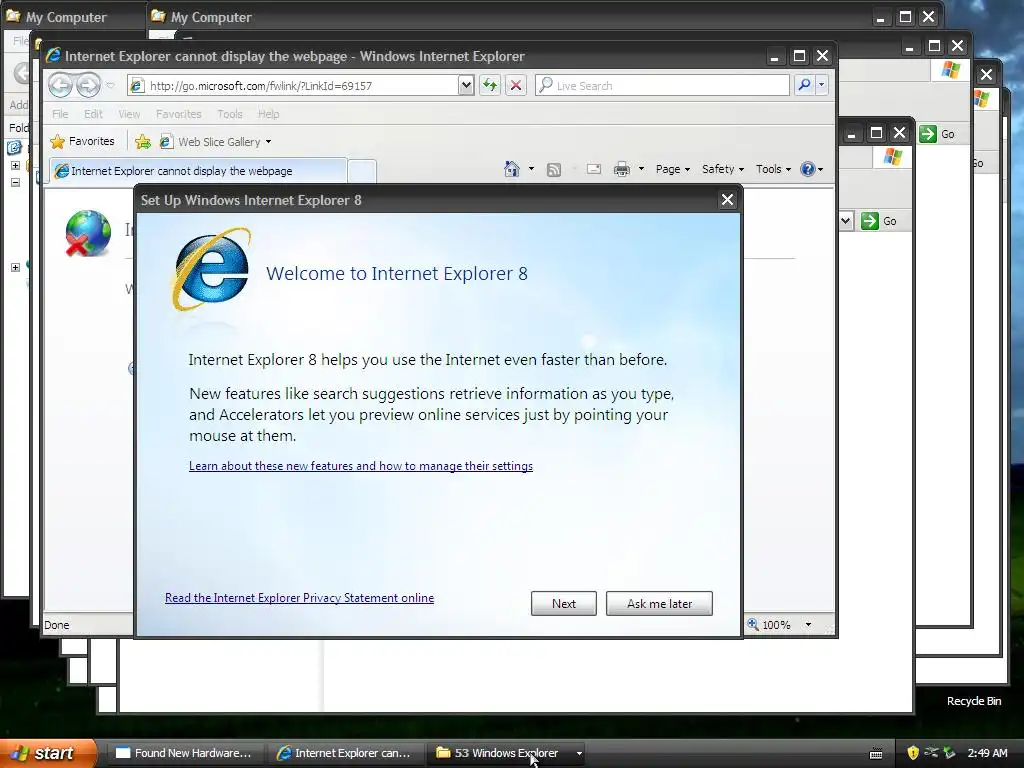The width and height of the screenshot is (1024, 768).
Task: Open the Favorites menu in menu bar
Action: pos(178,114)
